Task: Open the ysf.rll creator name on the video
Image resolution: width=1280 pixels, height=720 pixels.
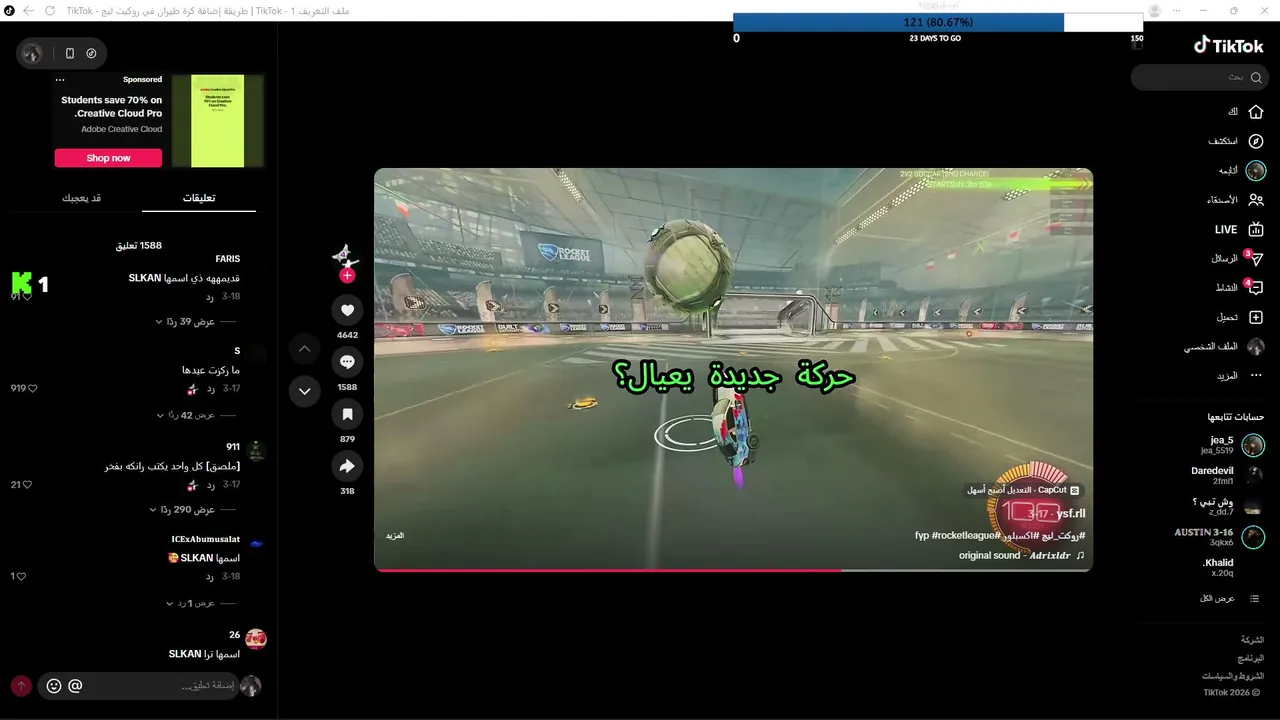Action: pos(1071,514)
